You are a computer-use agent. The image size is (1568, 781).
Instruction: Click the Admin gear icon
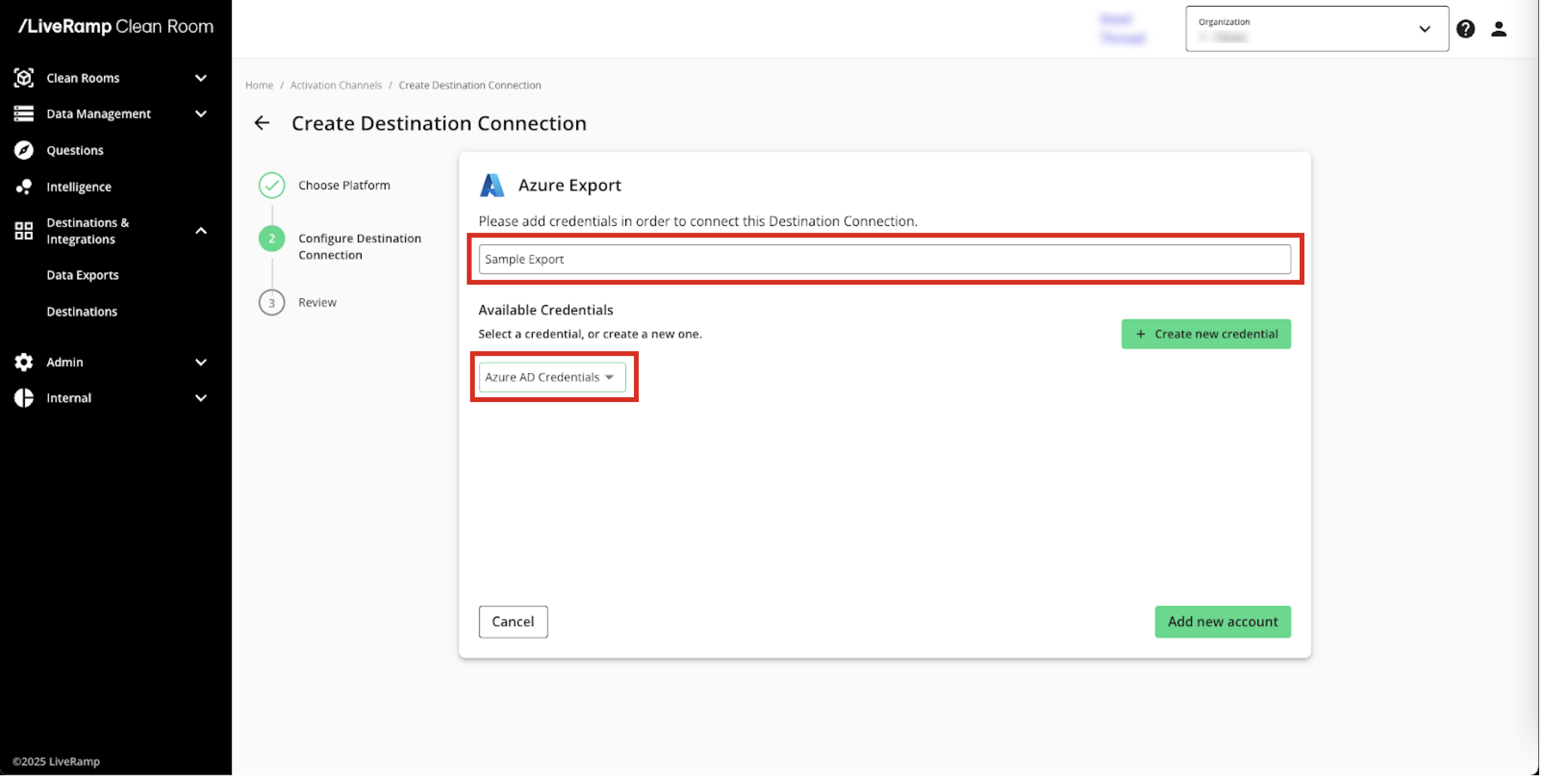(x=24, y=362)
